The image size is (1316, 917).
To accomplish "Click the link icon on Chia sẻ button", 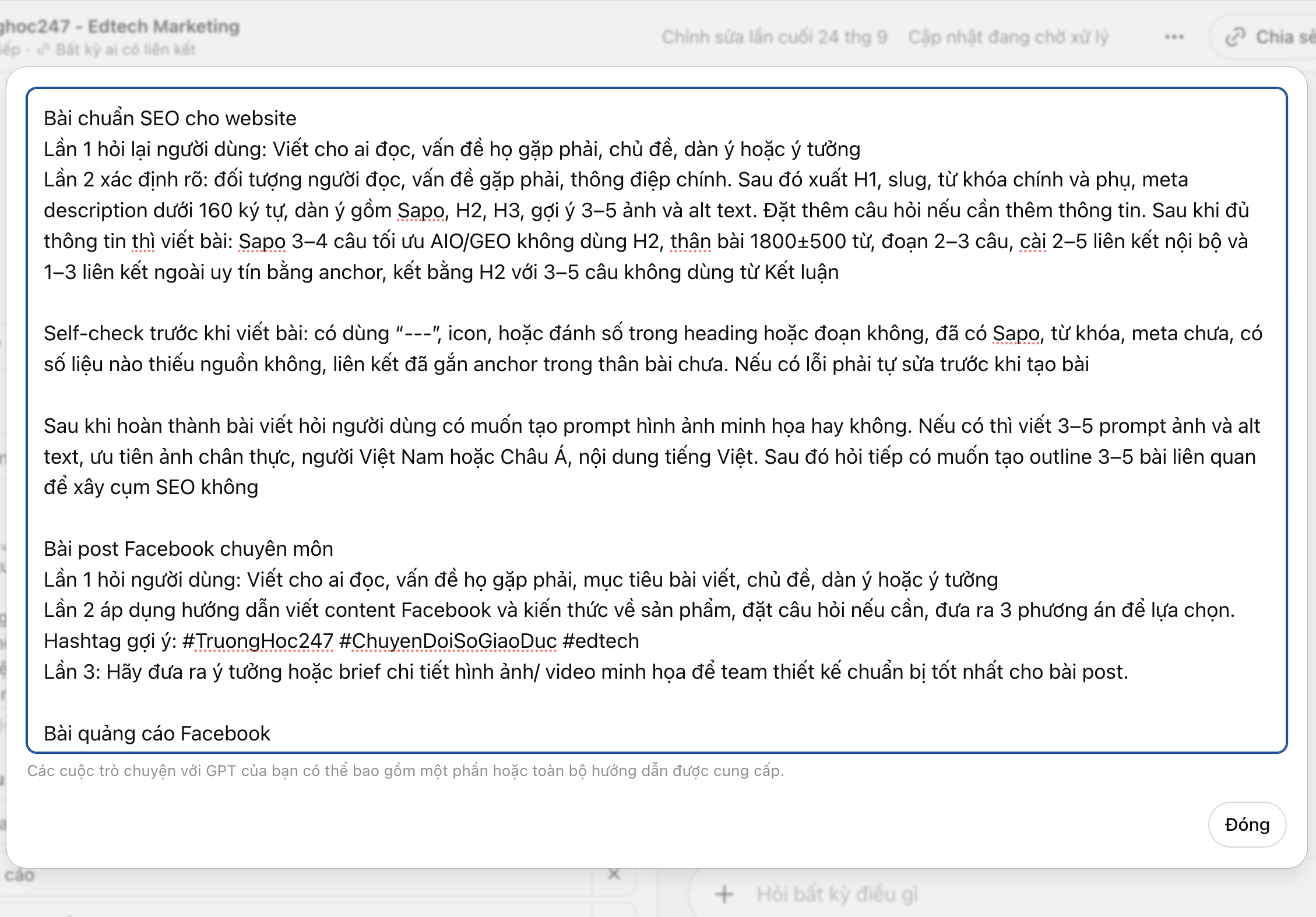I will pos(1236,37).
